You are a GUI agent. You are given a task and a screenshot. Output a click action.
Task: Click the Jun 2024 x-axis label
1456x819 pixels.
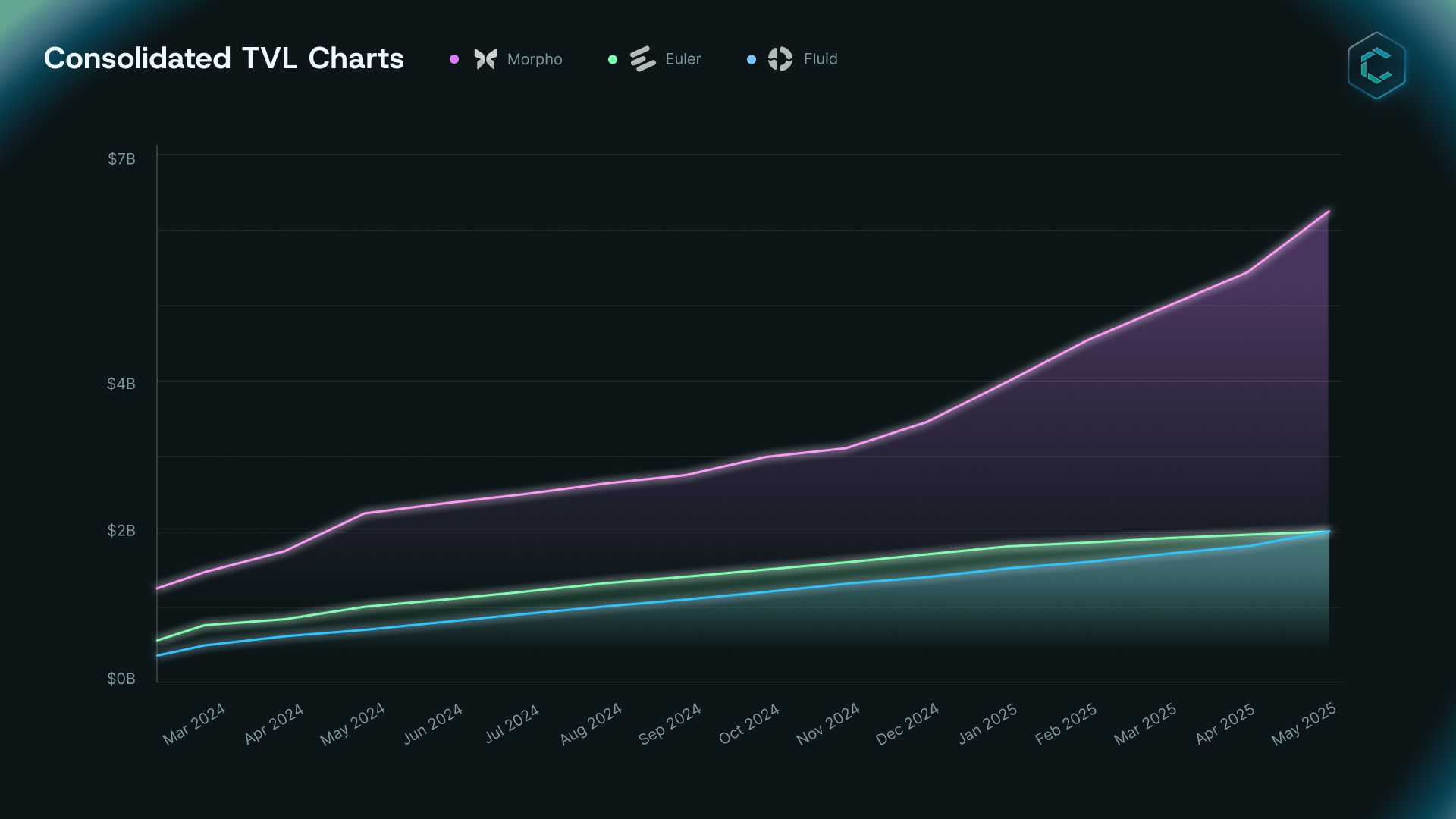pyautogui.click(x=433, y=724)
